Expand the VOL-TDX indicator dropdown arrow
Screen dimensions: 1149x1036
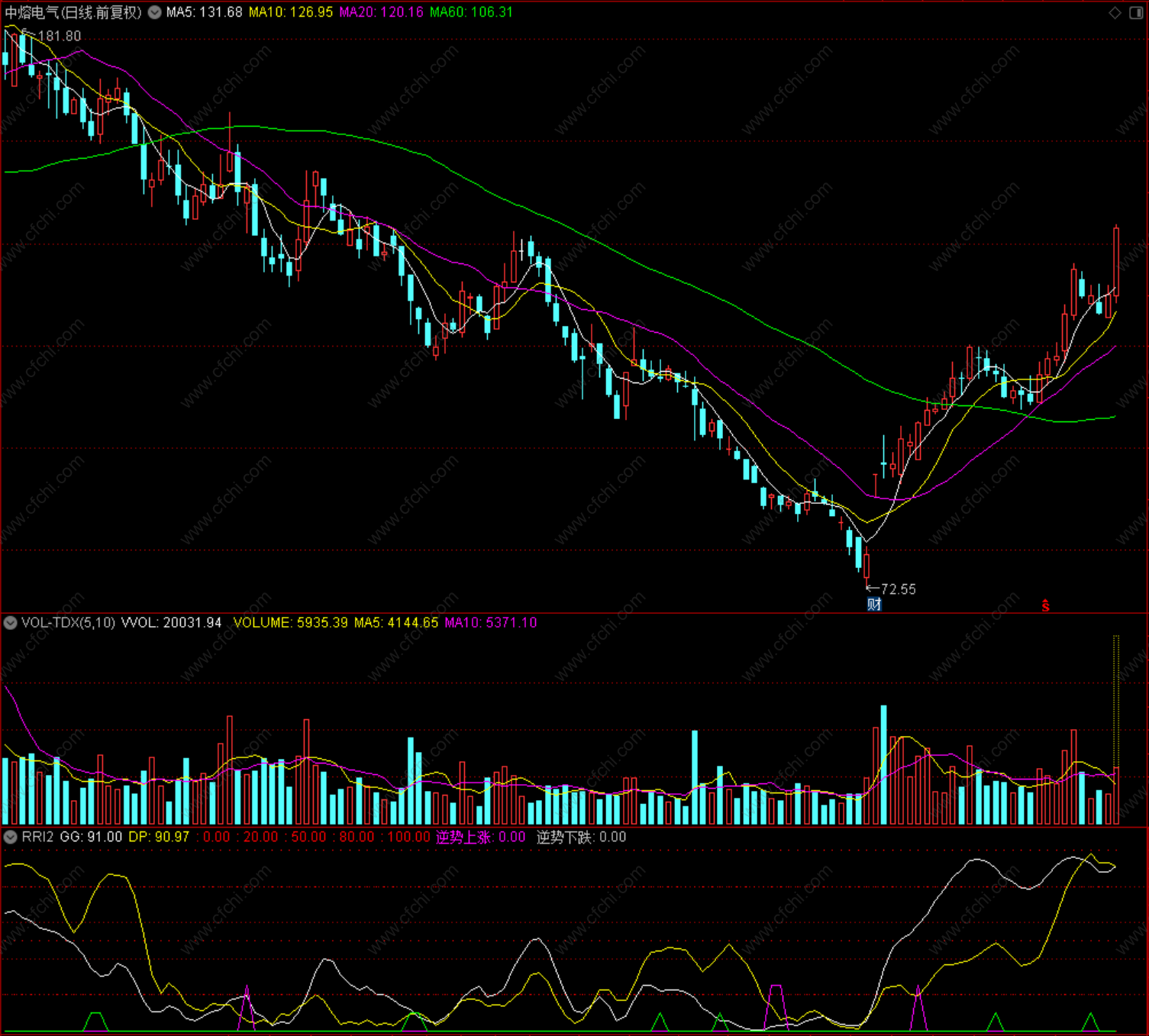(11, 623)
